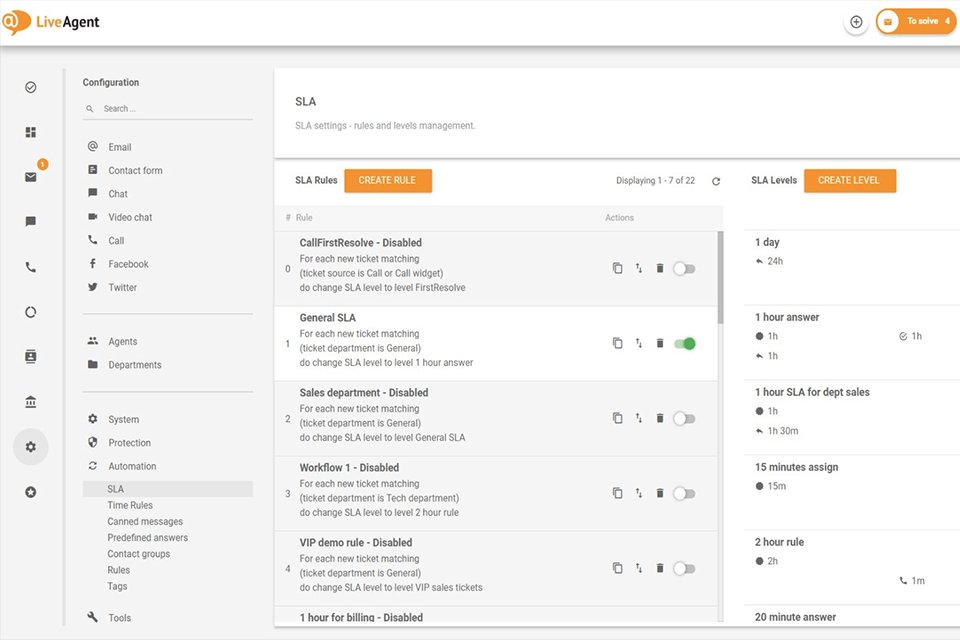Viewport: 960px width, 640px height.
Task: Expand the Tools configuration section
Action: (x=120, y=618)
